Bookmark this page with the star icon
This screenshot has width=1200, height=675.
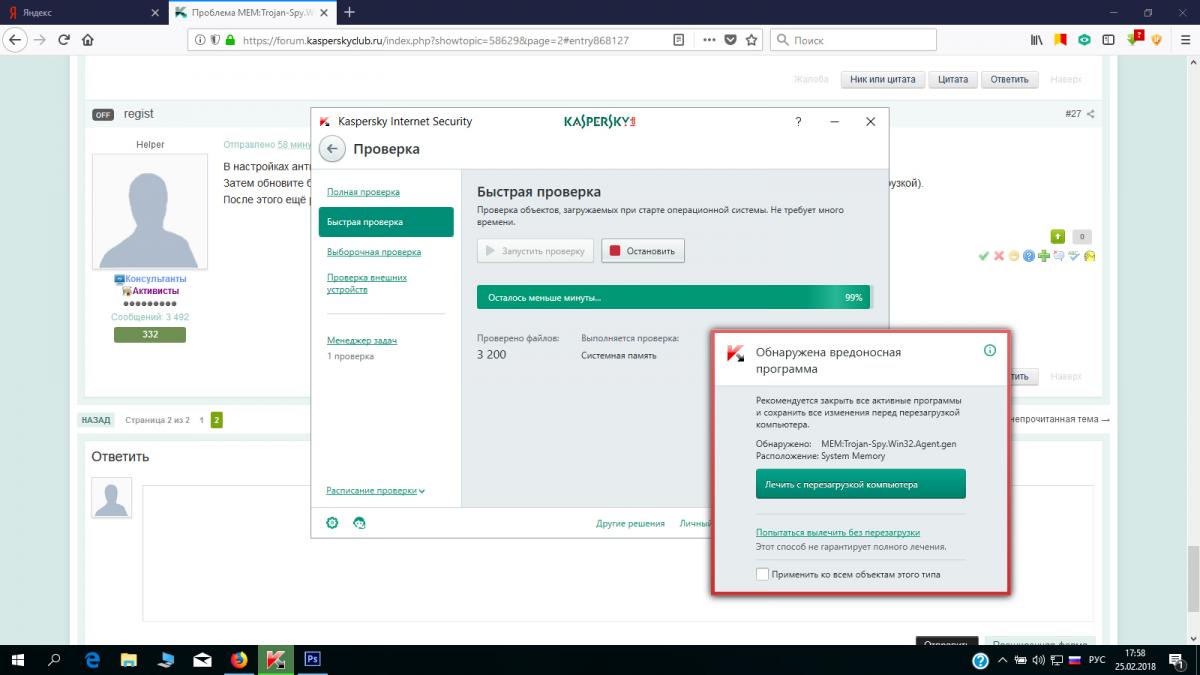(x=752, y=40)
